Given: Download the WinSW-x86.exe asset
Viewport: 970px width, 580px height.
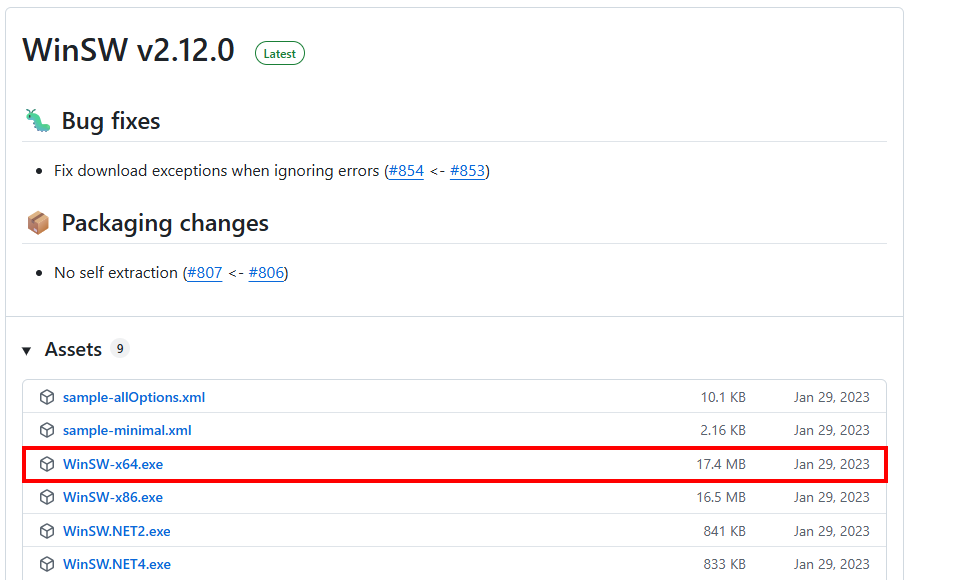Looking at the screenshot, I should 112,497.
